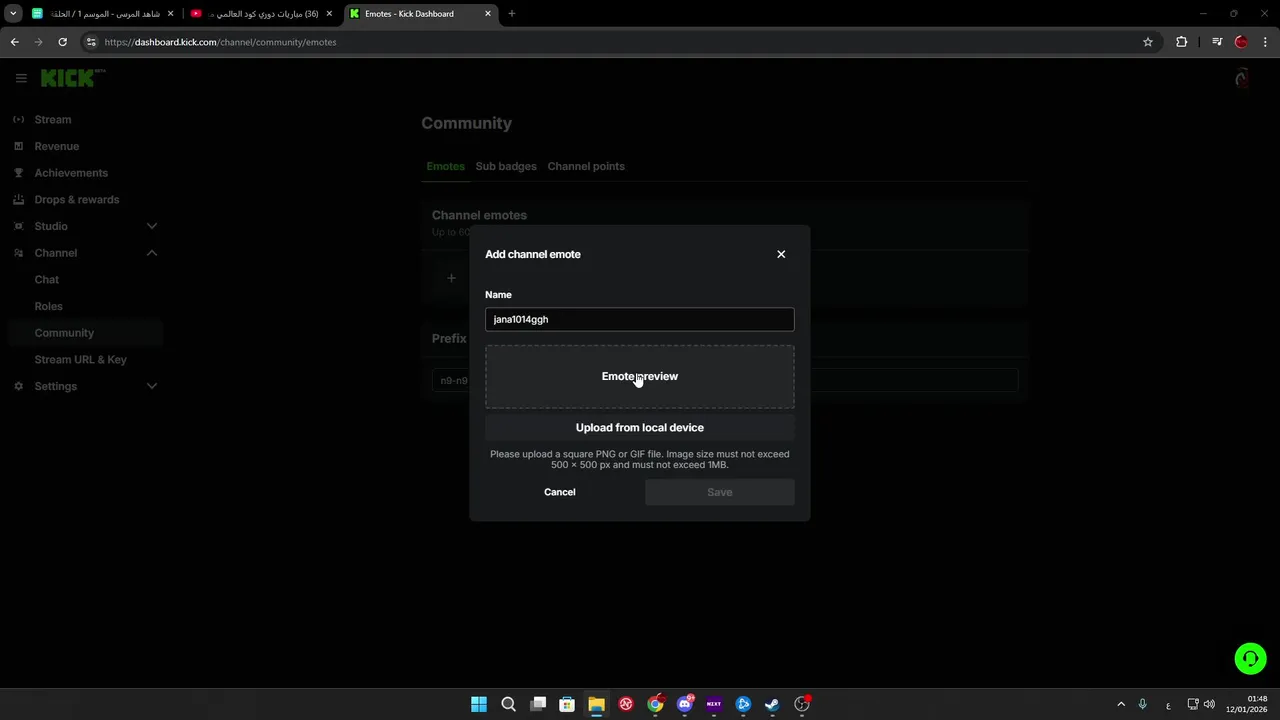Reload the page with refresh button
This screenshot has height=720, width=1280.
point(62,42)
